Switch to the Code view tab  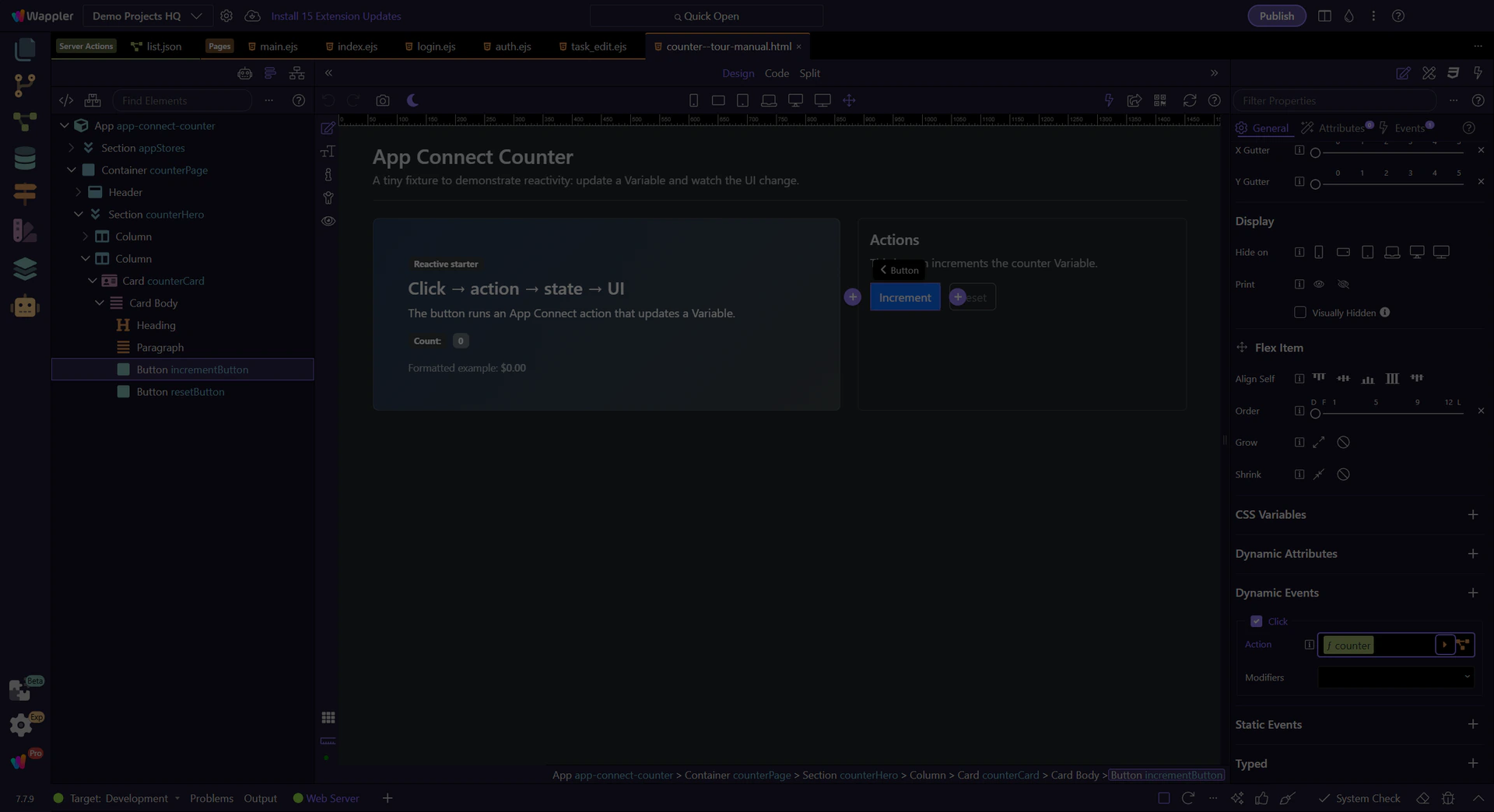pos(777,73)
